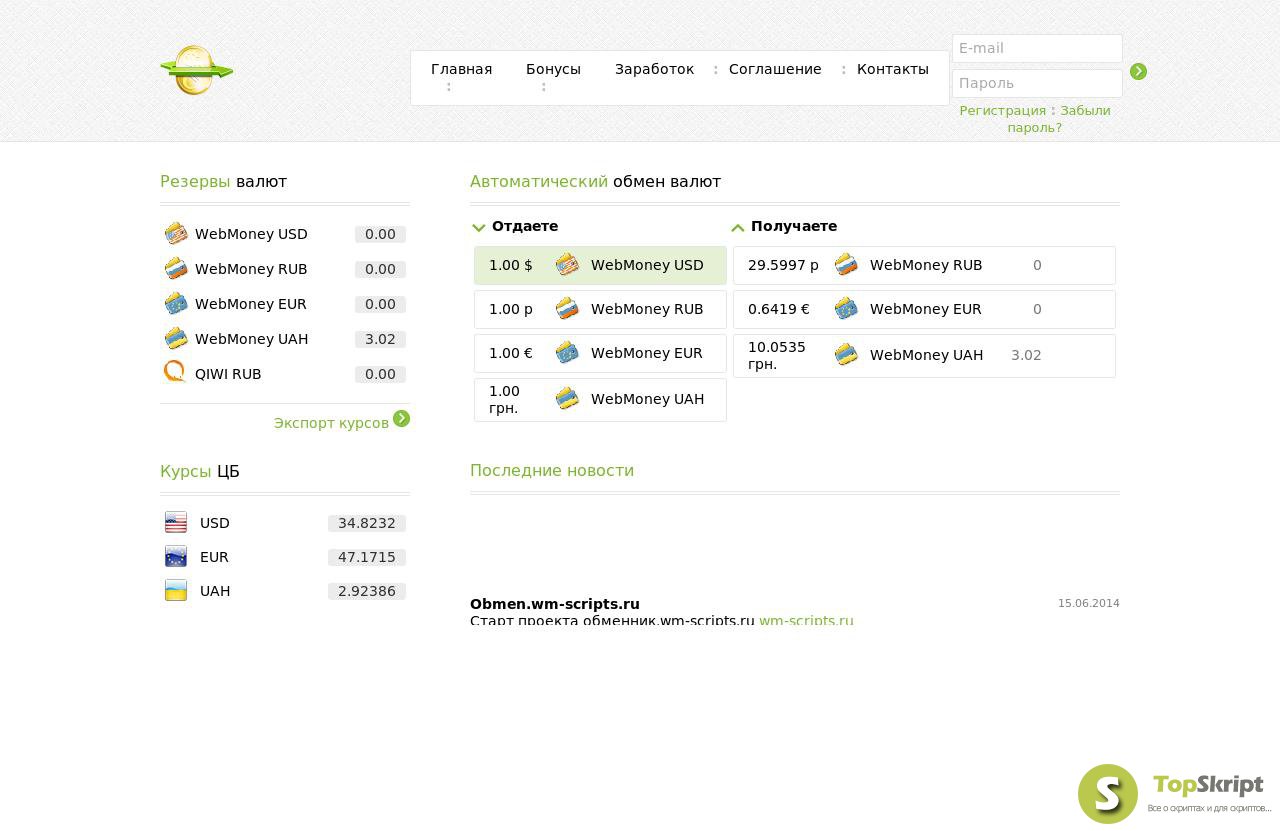Click the Obmen.wm-scripts.ru news headline

click(555, 604)
